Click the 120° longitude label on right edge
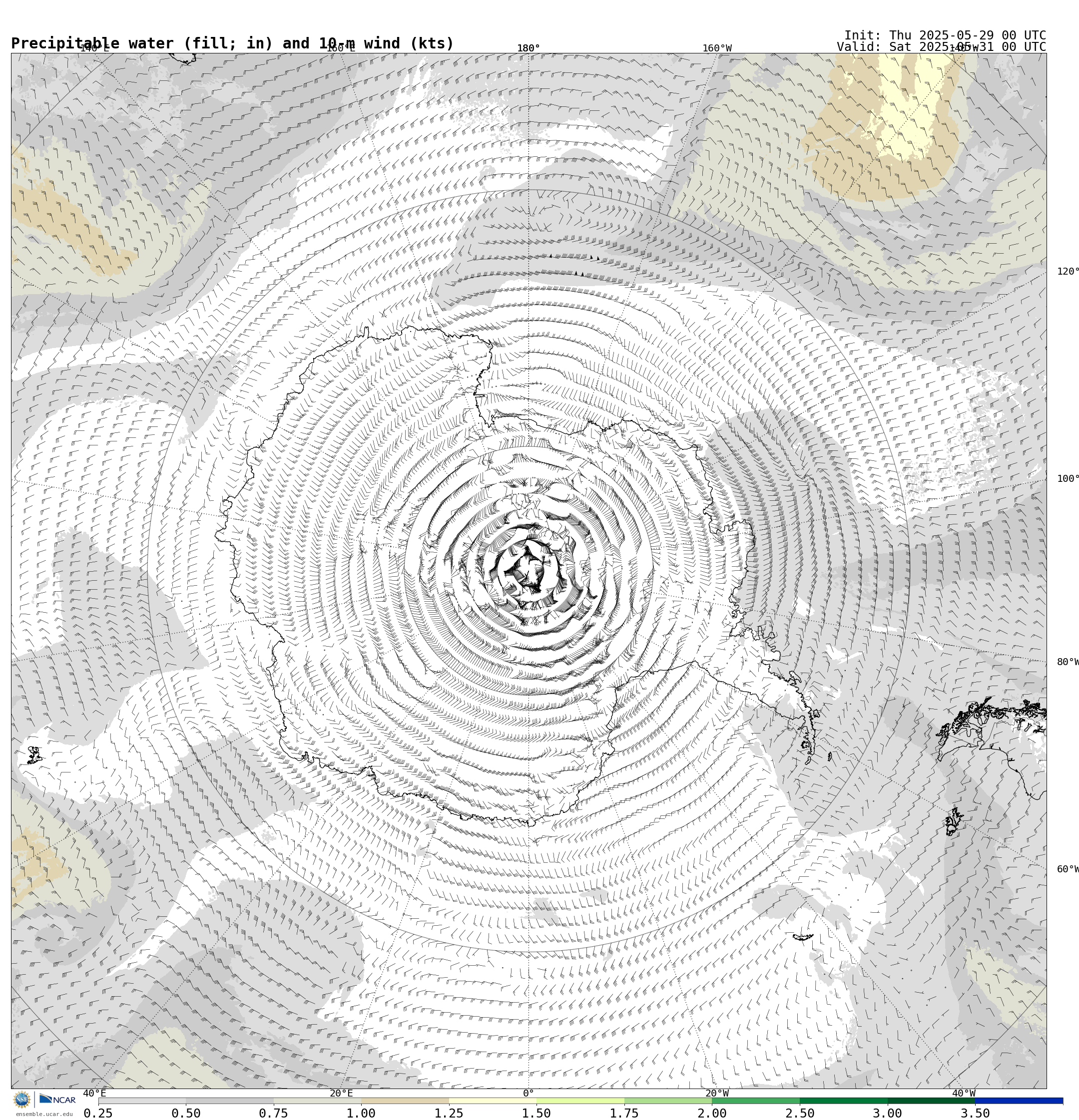This screenshot has height=1120, width=1079. click(1068, 272)
